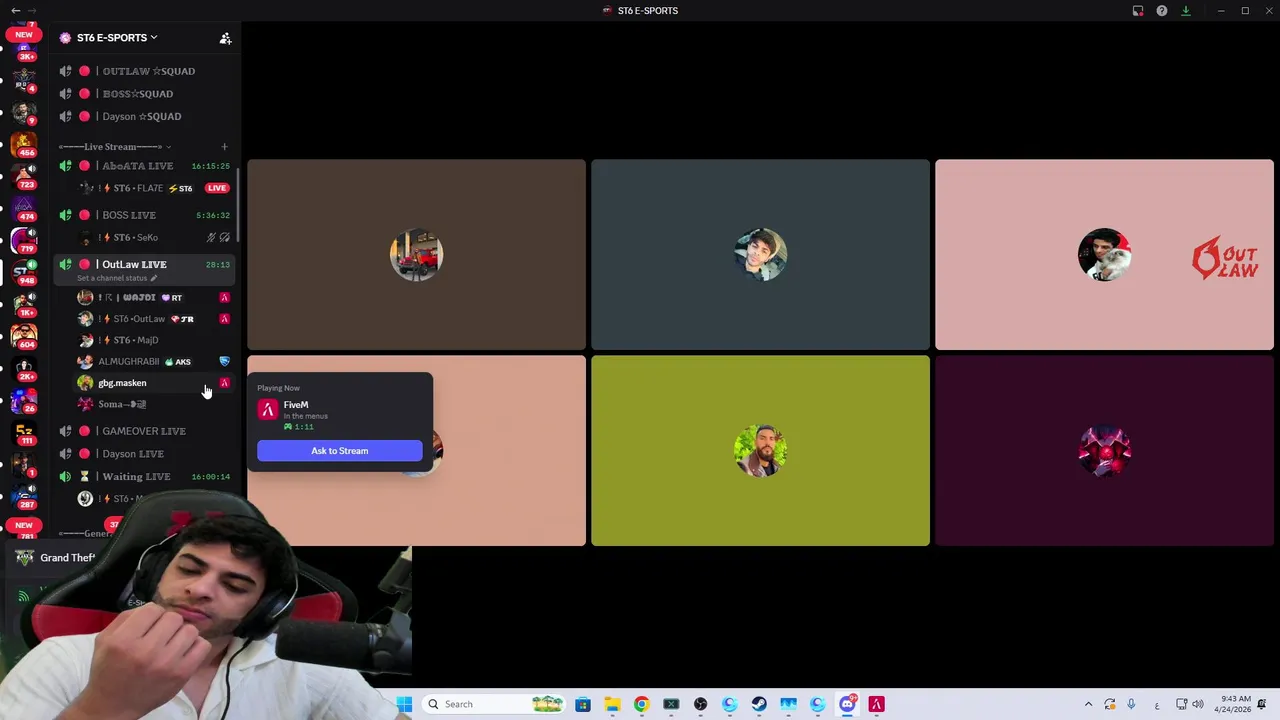This screenshot has width=1280, height=720.
Task: Click the FiveM logo in Playing Now popup
Action: [x=267, y=410]
